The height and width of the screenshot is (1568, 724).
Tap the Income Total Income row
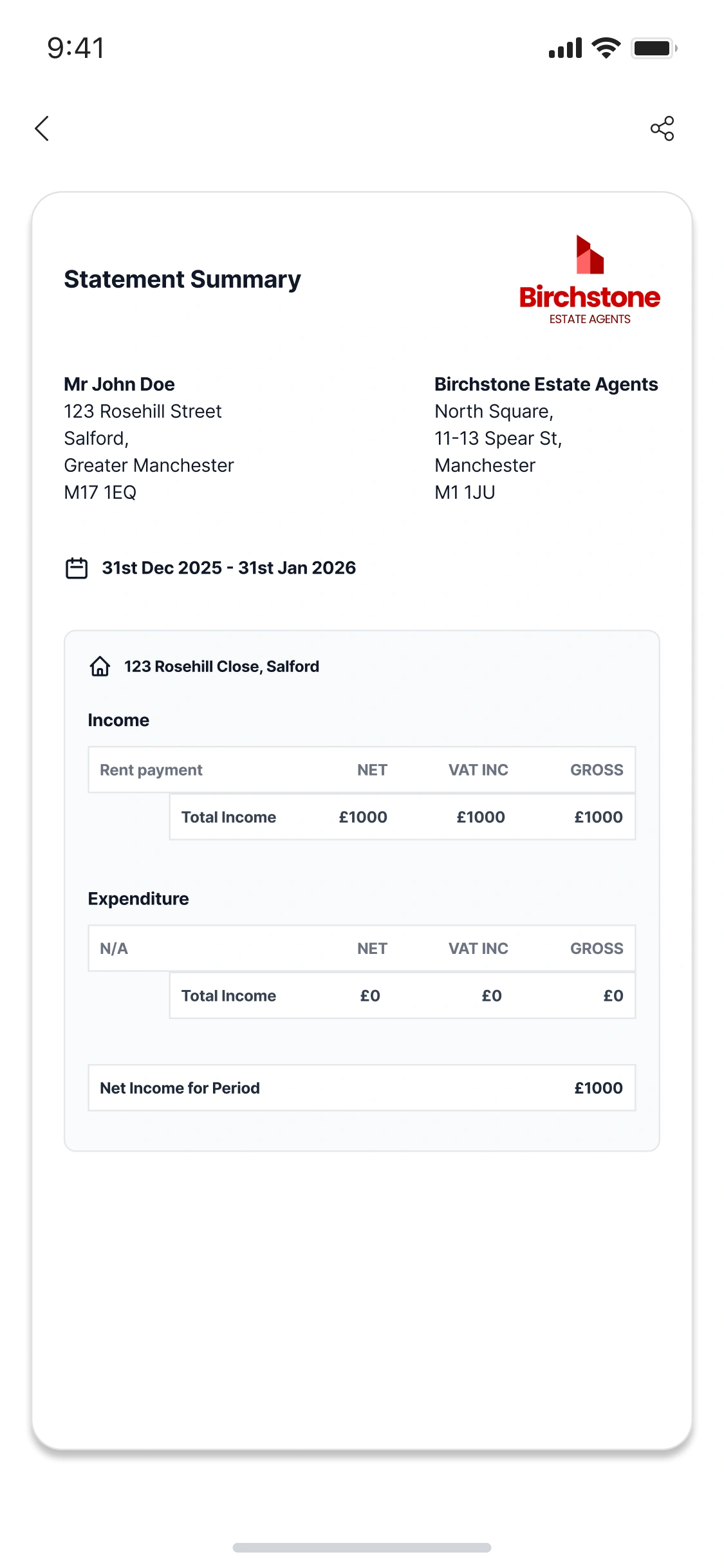[402, 817]
